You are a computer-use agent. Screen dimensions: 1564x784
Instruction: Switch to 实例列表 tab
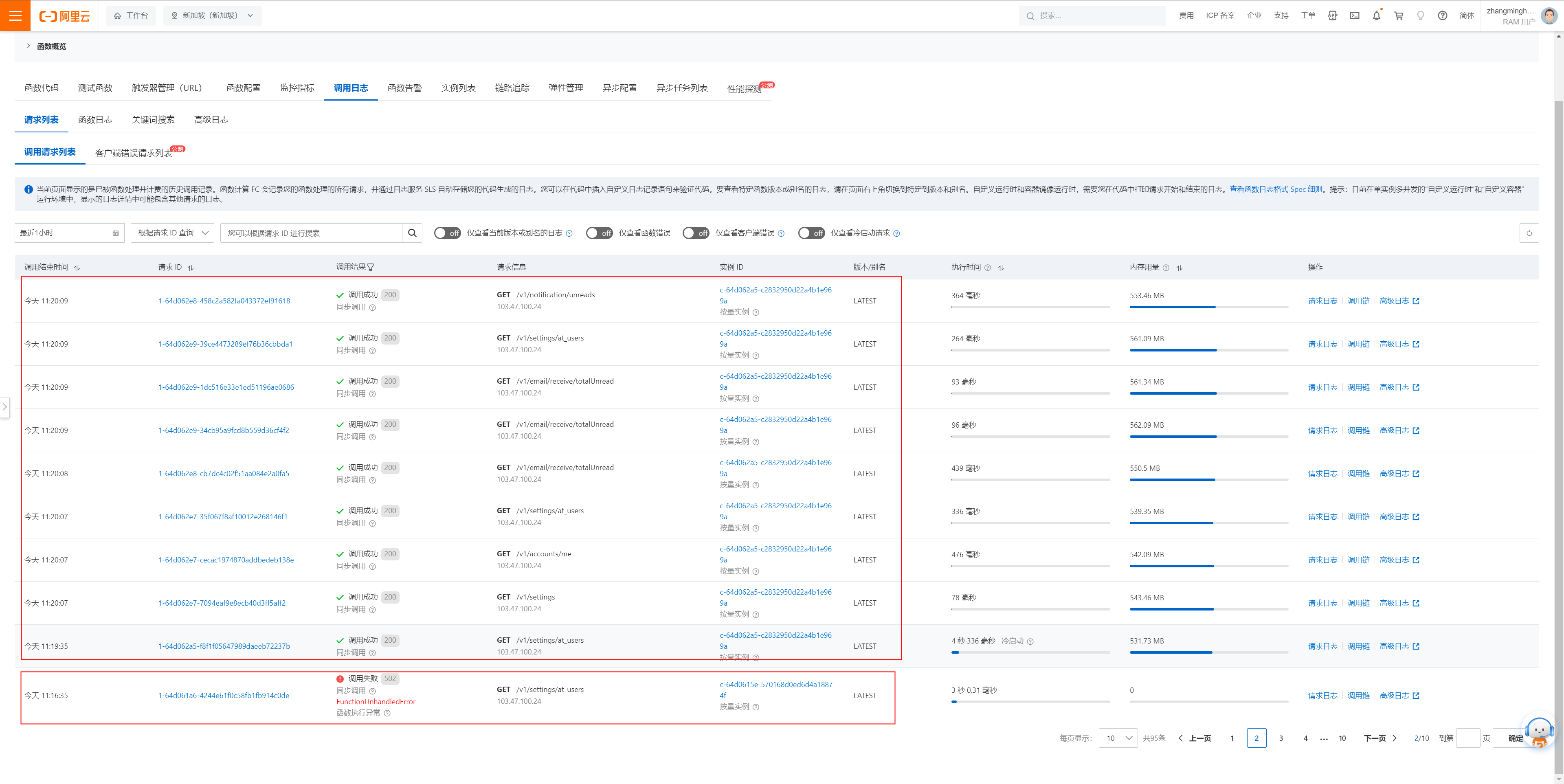click(458, 88)
